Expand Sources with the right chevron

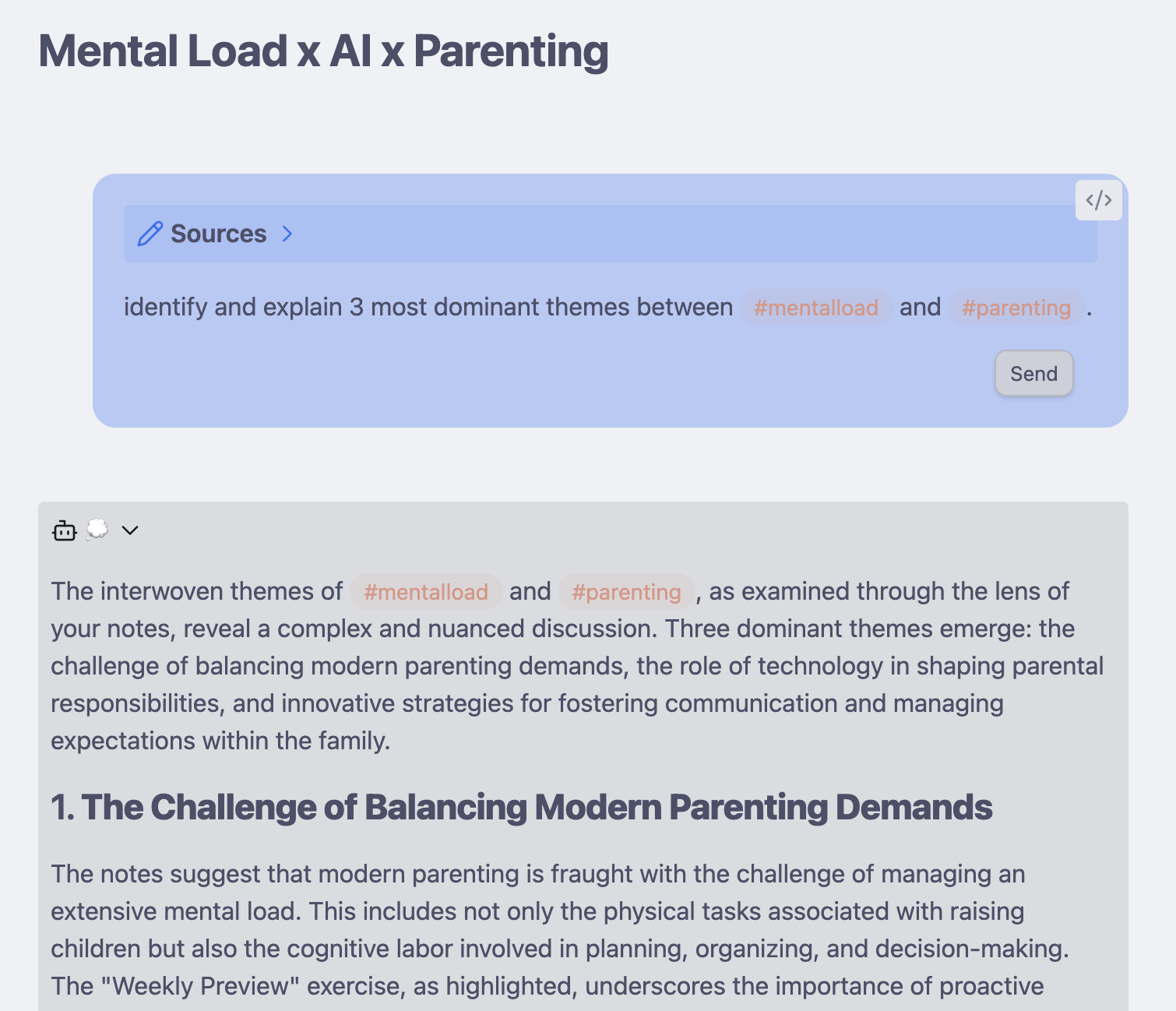point(287,234)
